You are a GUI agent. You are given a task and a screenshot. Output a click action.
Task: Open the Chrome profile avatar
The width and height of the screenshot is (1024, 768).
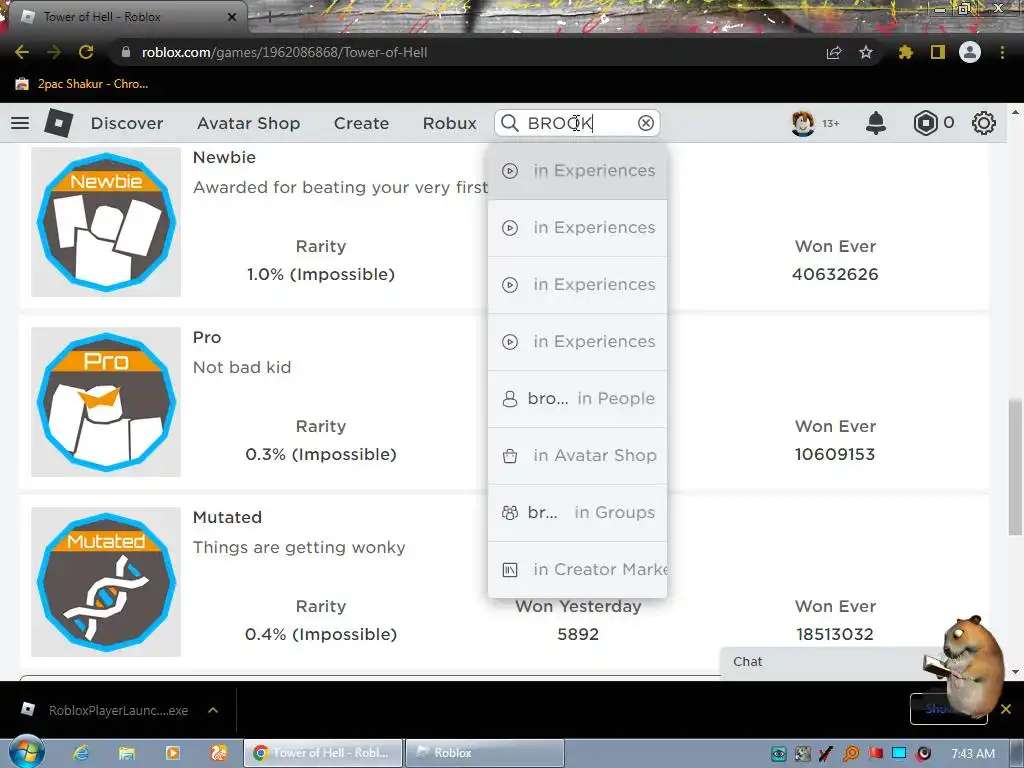970,52
